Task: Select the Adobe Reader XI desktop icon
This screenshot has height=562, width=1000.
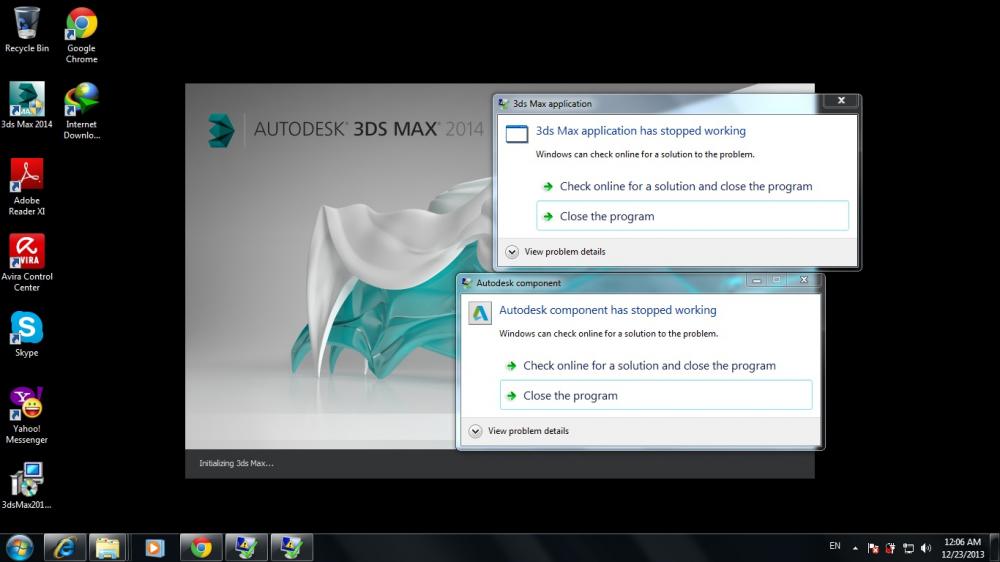Action: click(27, 187)
